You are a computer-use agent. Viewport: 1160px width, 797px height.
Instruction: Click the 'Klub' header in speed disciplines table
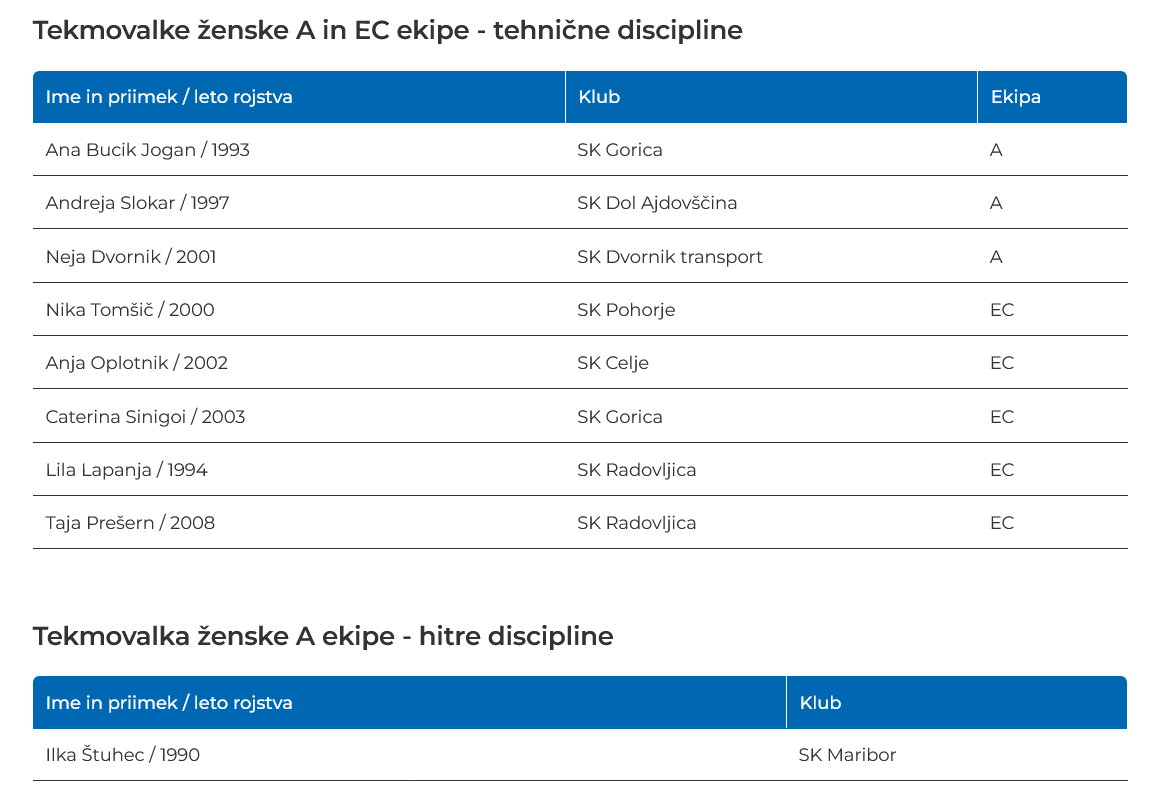tap(820, 703)
